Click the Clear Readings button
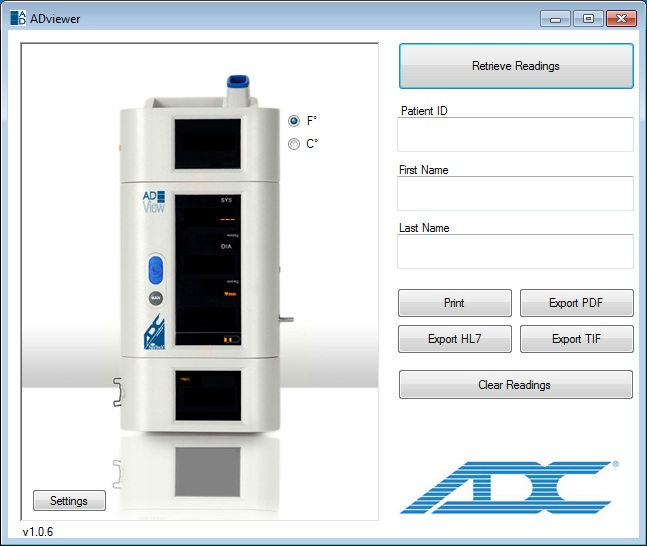The image size is (647, 546). click(x=515, y=385)
